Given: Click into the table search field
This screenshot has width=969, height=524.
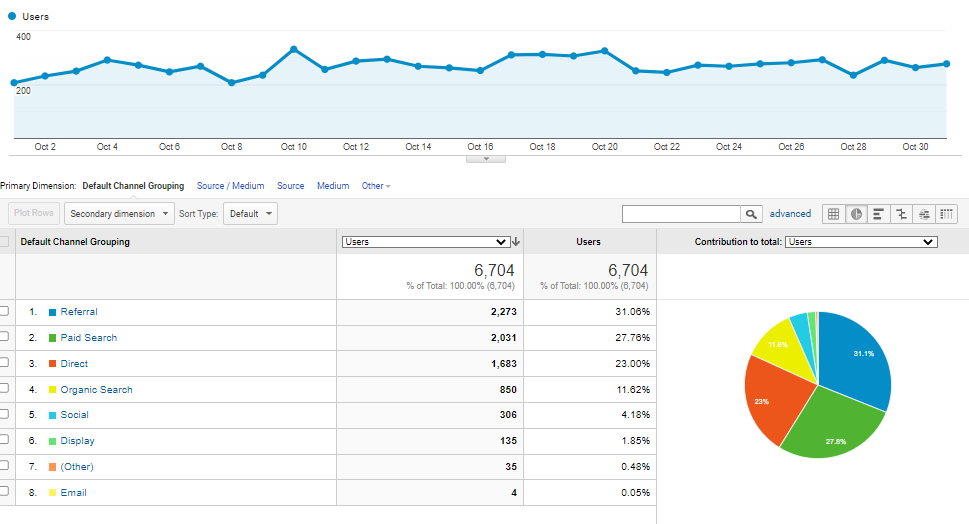Looking at the screenshot, I should [x=681, y=214].
